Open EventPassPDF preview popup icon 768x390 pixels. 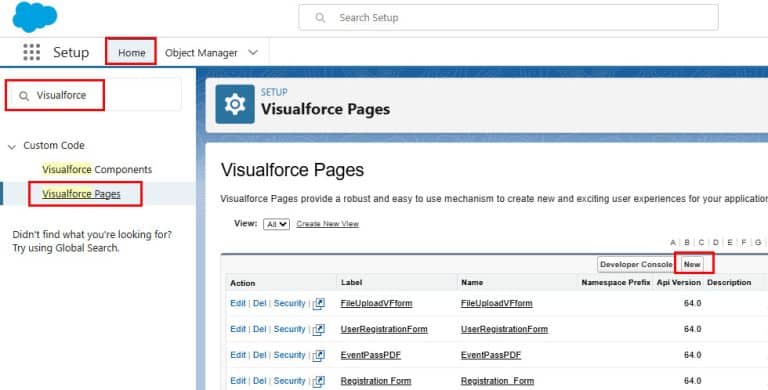[319, 355]
